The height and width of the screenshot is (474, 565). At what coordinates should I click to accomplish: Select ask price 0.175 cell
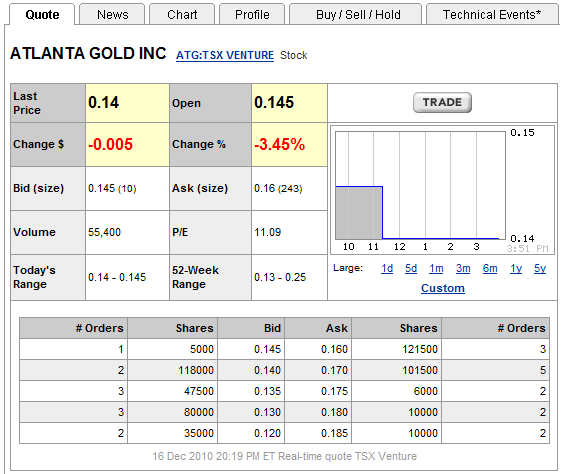tap(318, 391)
